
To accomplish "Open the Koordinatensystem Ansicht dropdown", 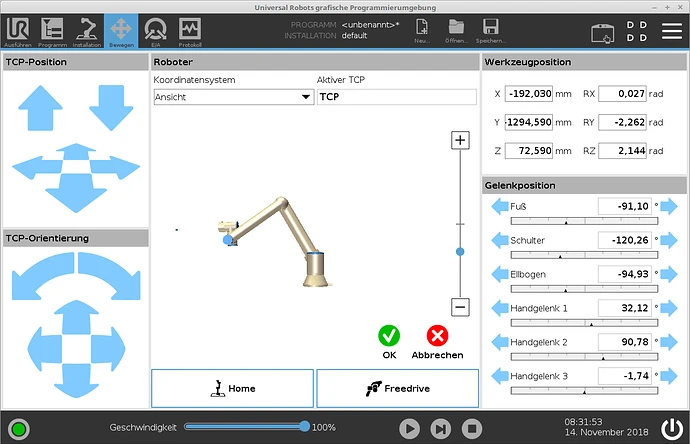I will tap(234, 97).
